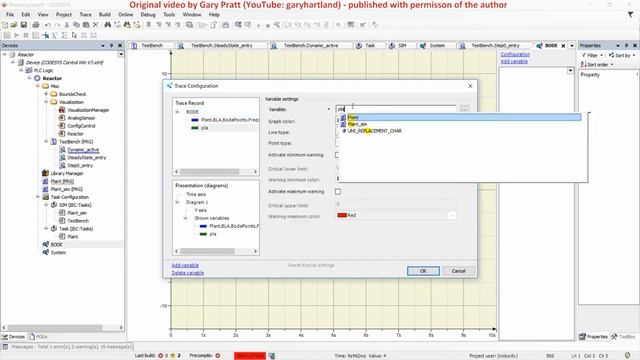Click the red Warning maximum color swatch
The image size is (640, 360).
click(342, 216)
